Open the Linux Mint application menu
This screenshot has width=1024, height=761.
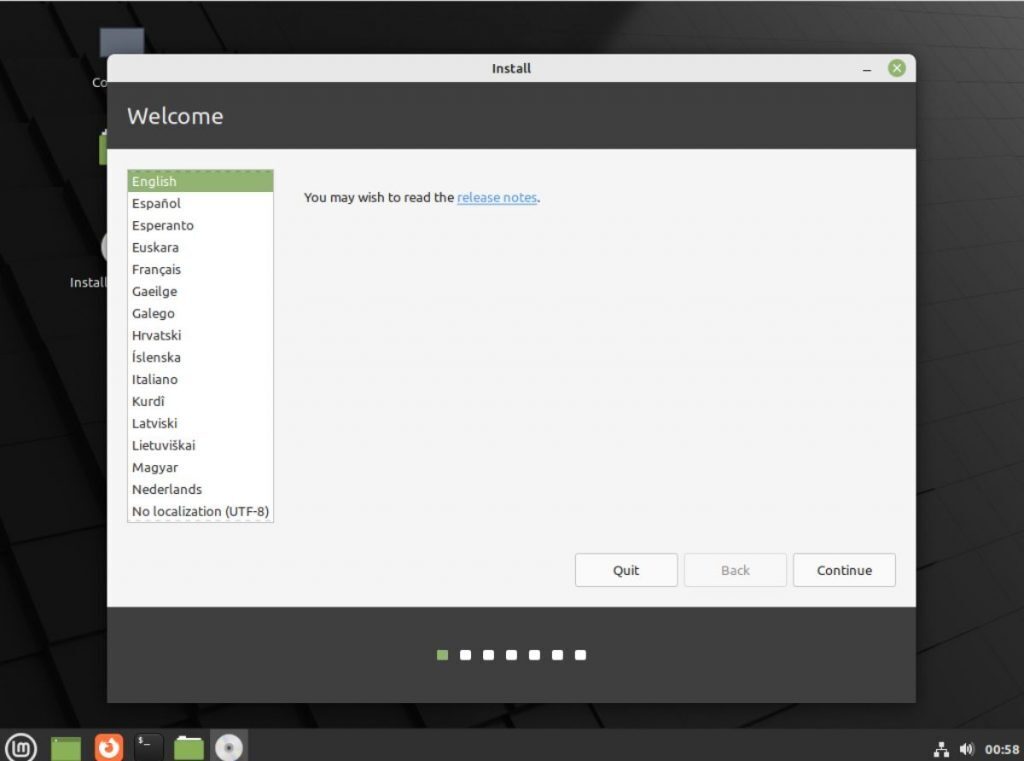(x=21, y=747)
